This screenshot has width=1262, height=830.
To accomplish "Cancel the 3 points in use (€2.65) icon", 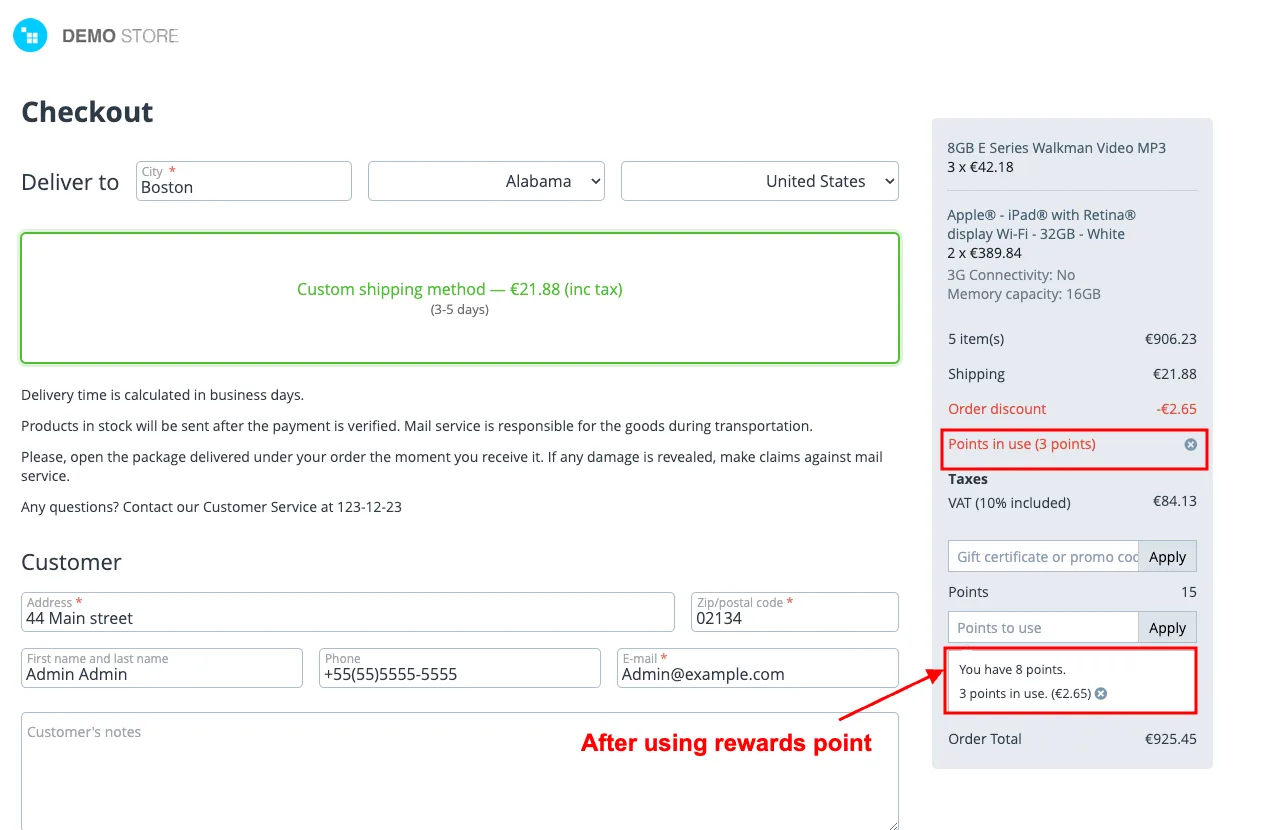I will tap(1101, 693).
